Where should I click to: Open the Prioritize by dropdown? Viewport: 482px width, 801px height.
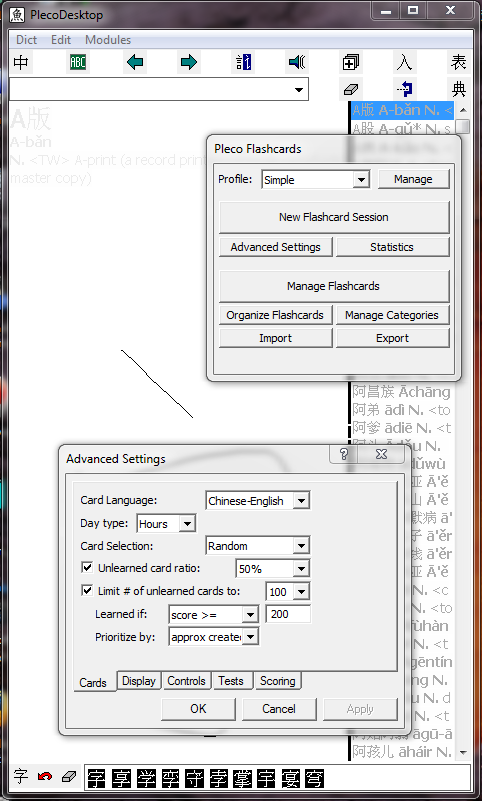pyautogui.click(x=251, y=637)
